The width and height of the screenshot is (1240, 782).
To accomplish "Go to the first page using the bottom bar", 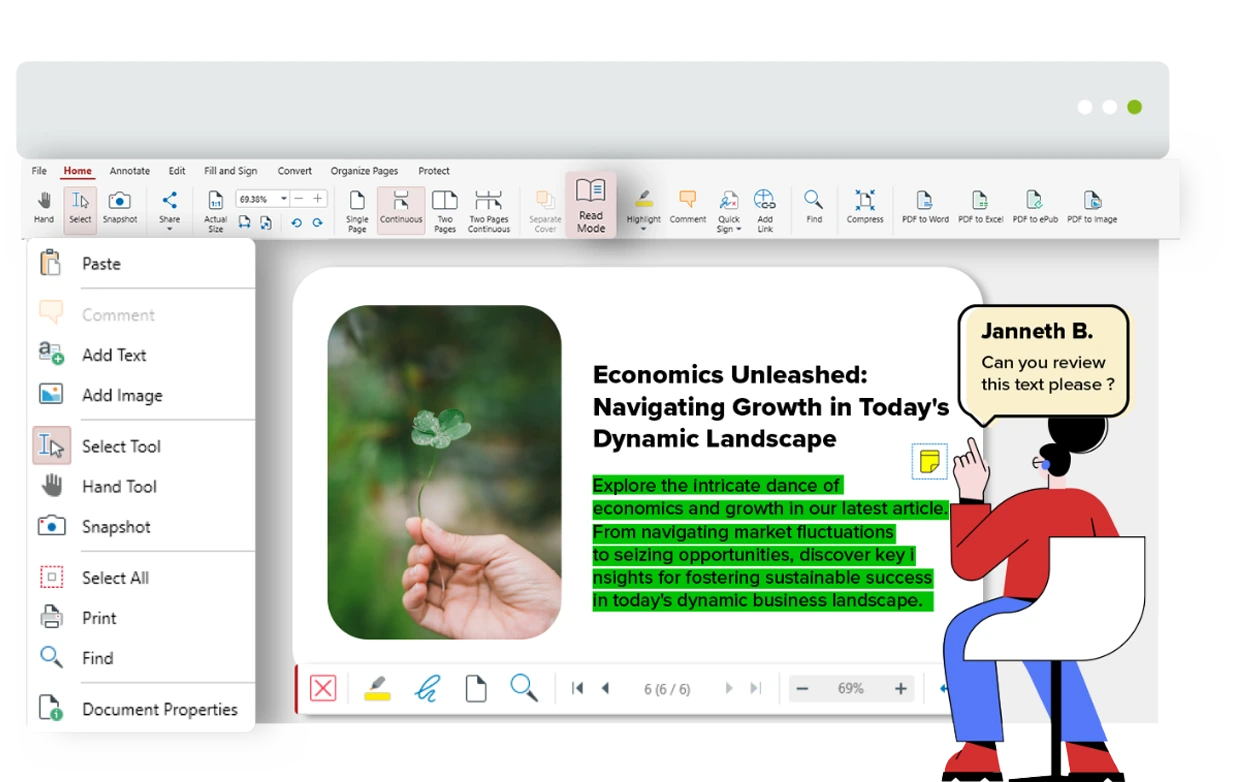I will pyautogui.click(x=577, y=688).
